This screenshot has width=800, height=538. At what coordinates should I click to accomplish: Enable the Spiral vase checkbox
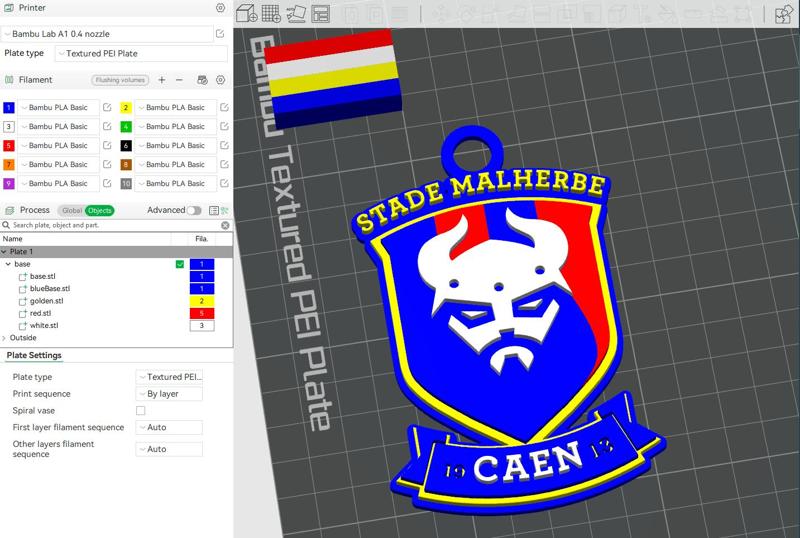pos(140,410)
